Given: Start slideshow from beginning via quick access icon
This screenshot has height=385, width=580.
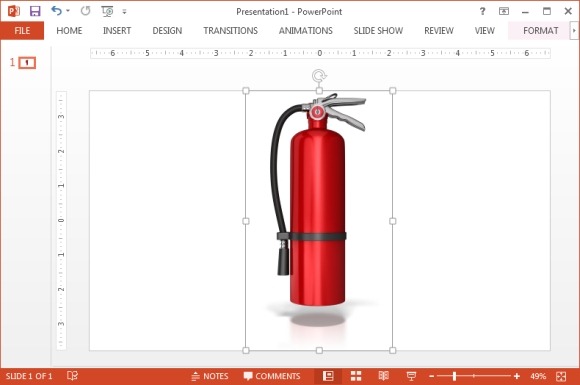Looking at the screenshot, I should [x=107, y=11].
